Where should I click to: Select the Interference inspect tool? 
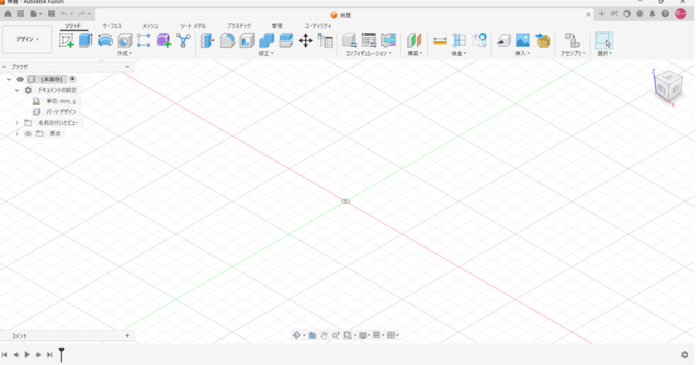coord(459,41)
